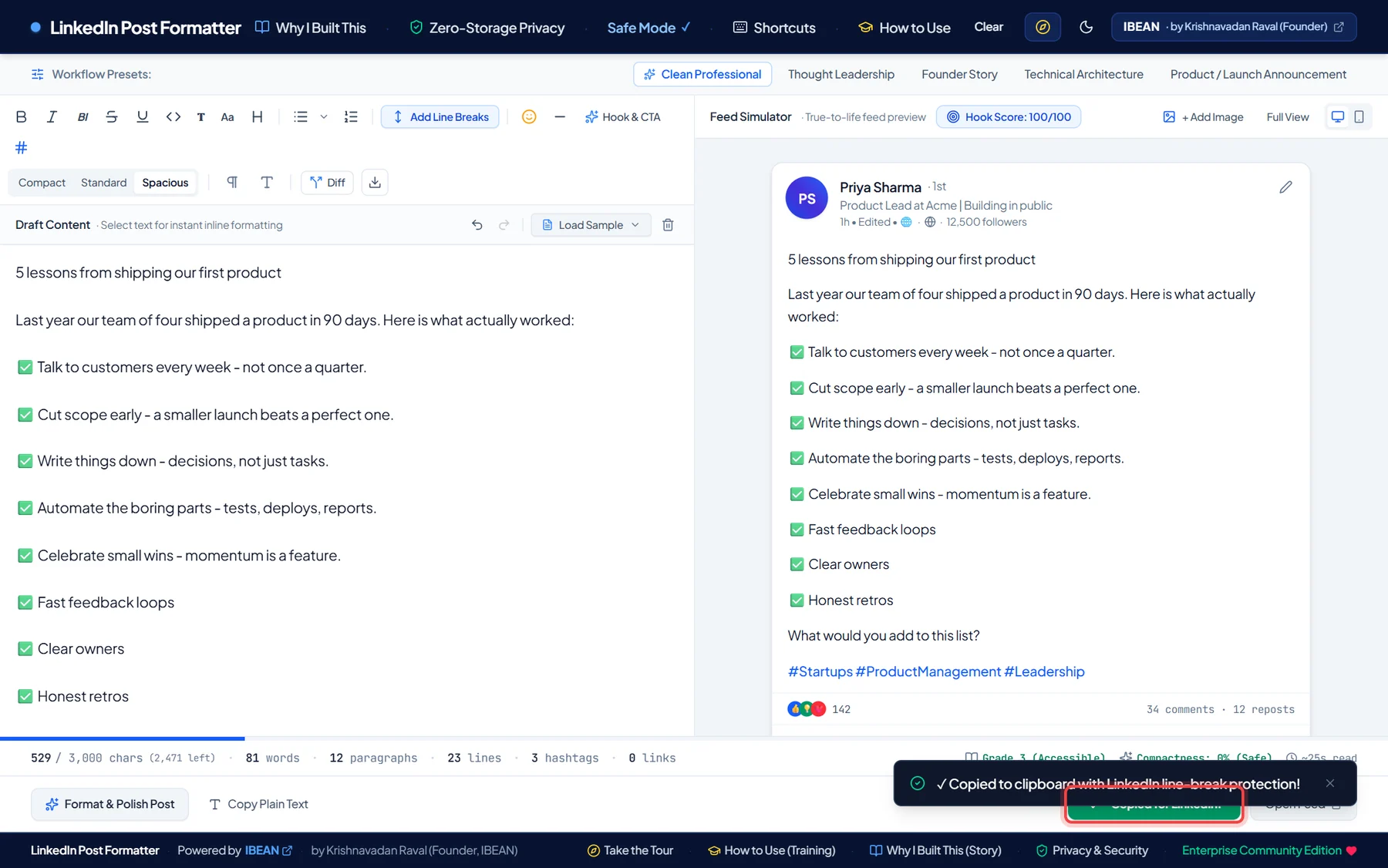Select the Technical Architecture preset
The width and height of the screenshot is (1388, 868).
[x=1083, y=74]
